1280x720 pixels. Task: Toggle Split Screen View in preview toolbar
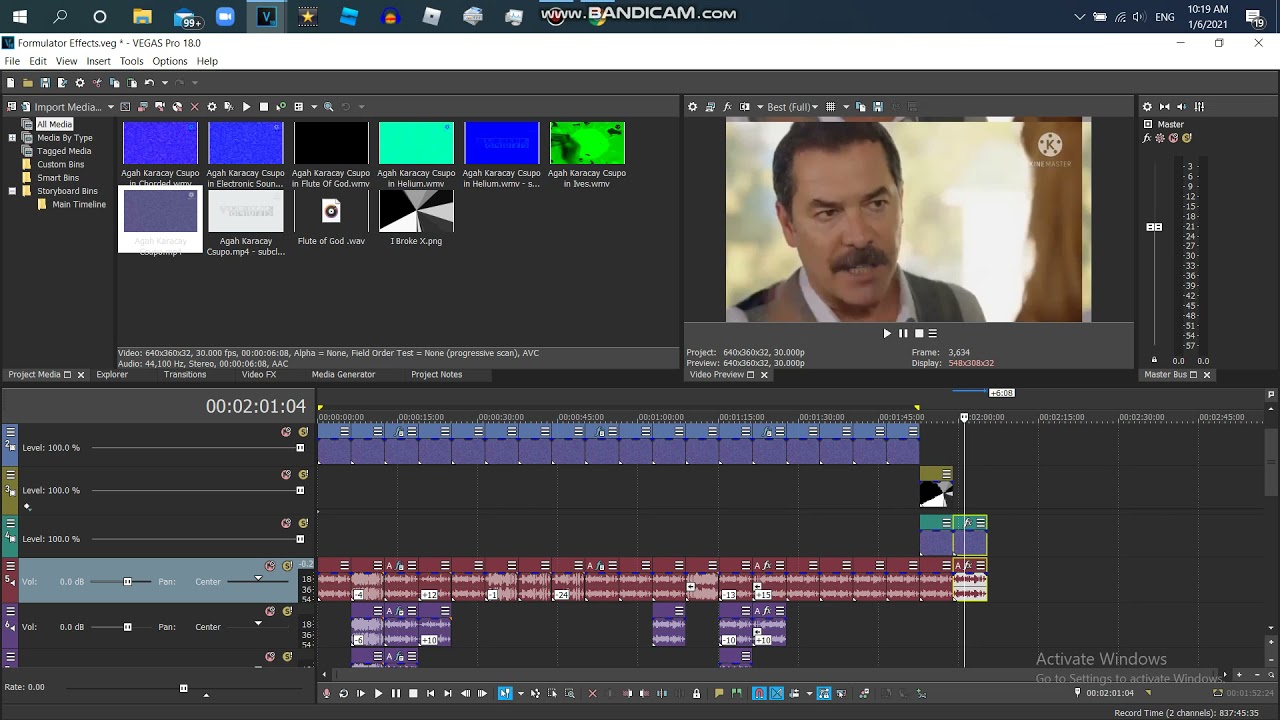pyautogui.click(x=745, y=107)
